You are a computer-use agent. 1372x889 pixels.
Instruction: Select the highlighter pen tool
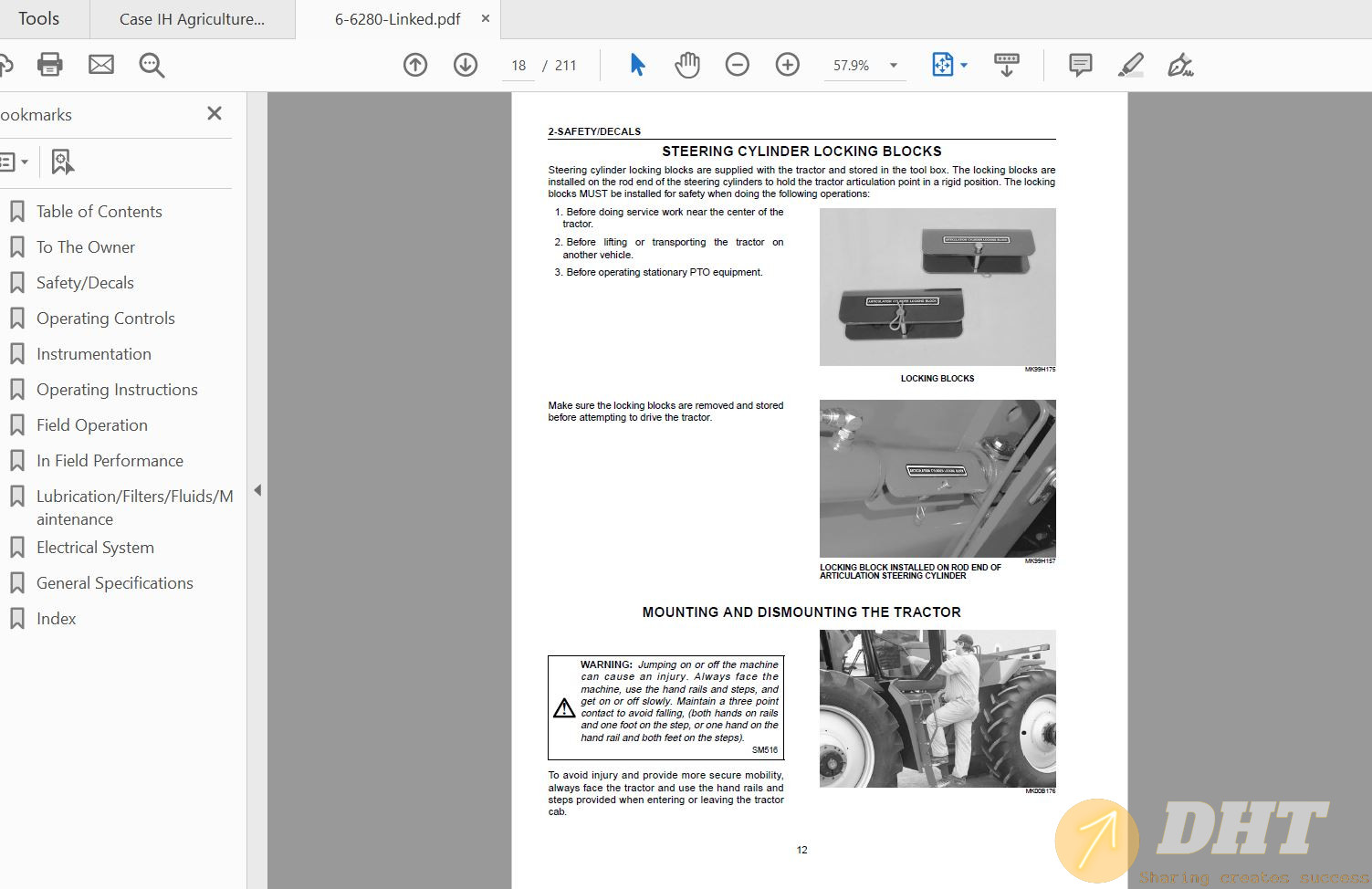click(x=1131, y=65)
